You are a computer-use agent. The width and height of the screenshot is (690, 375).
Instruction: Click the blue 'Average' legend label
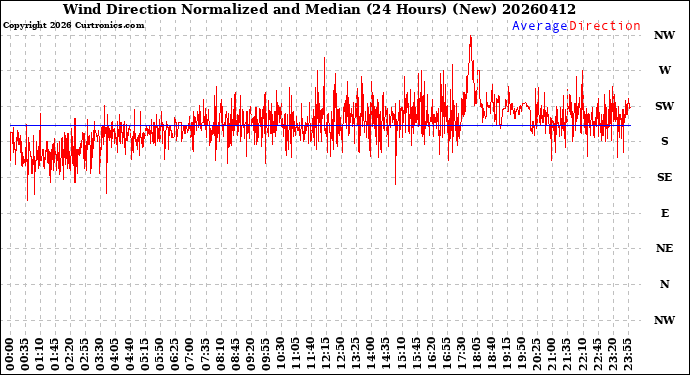coord(540,26)
